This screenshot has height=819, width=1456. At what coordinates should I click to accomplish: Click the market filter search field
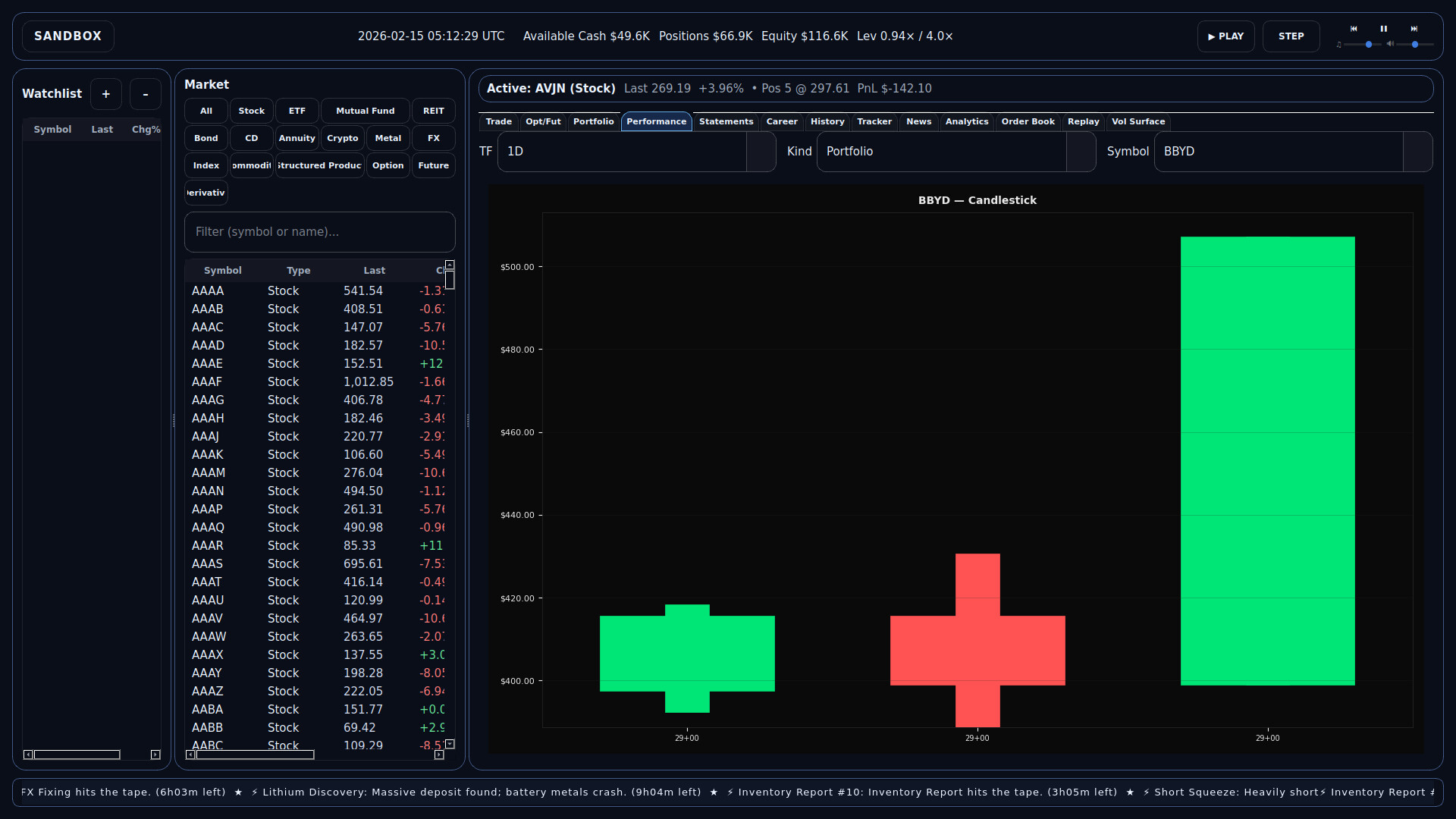[x=319, y=231]
